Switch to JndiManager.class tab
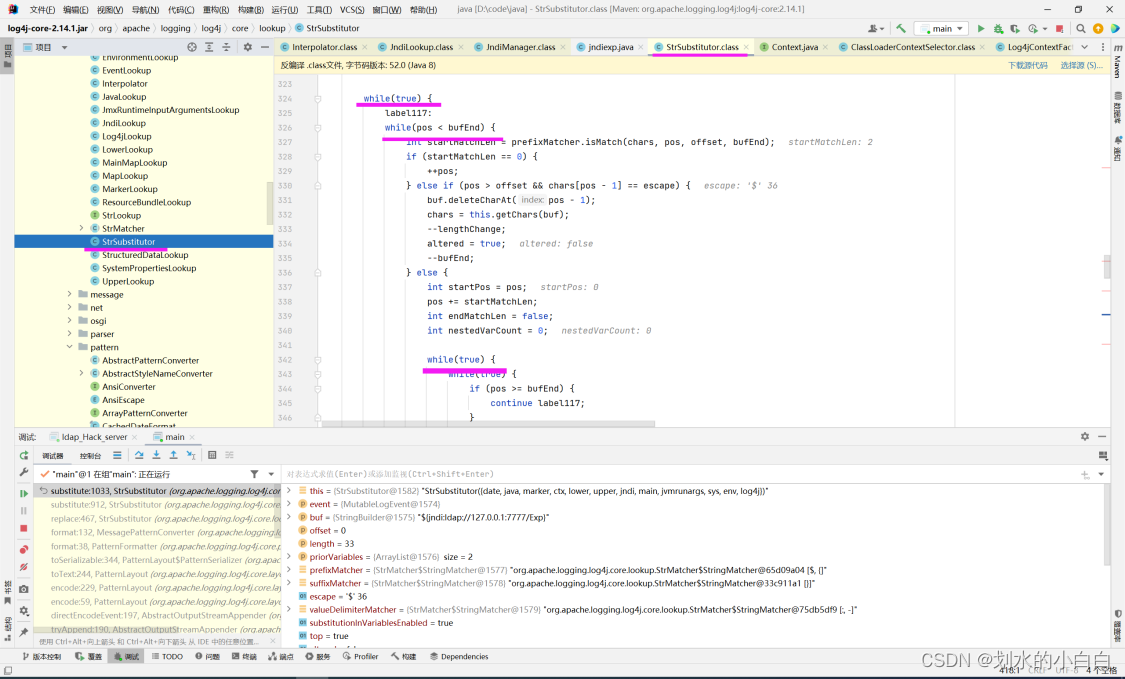 click(520, 47)
